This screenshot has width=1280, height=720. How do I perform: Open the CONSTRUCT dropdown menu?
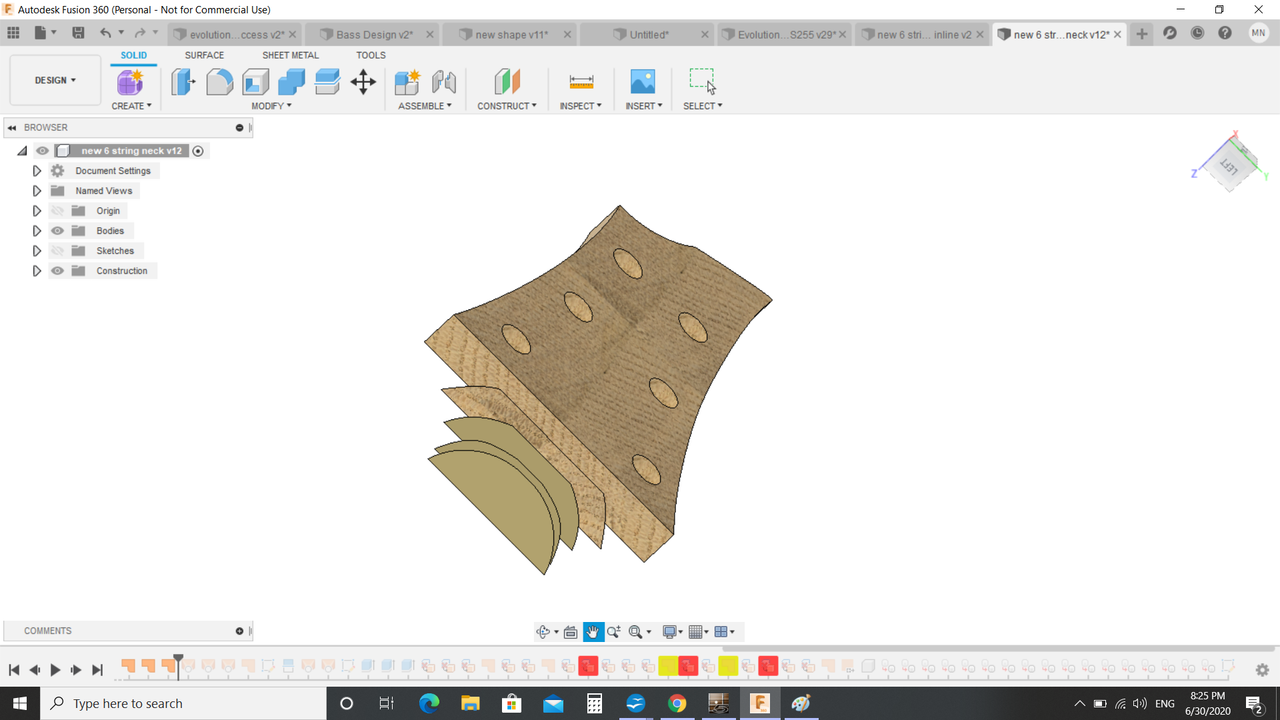(x=507, y=106)
